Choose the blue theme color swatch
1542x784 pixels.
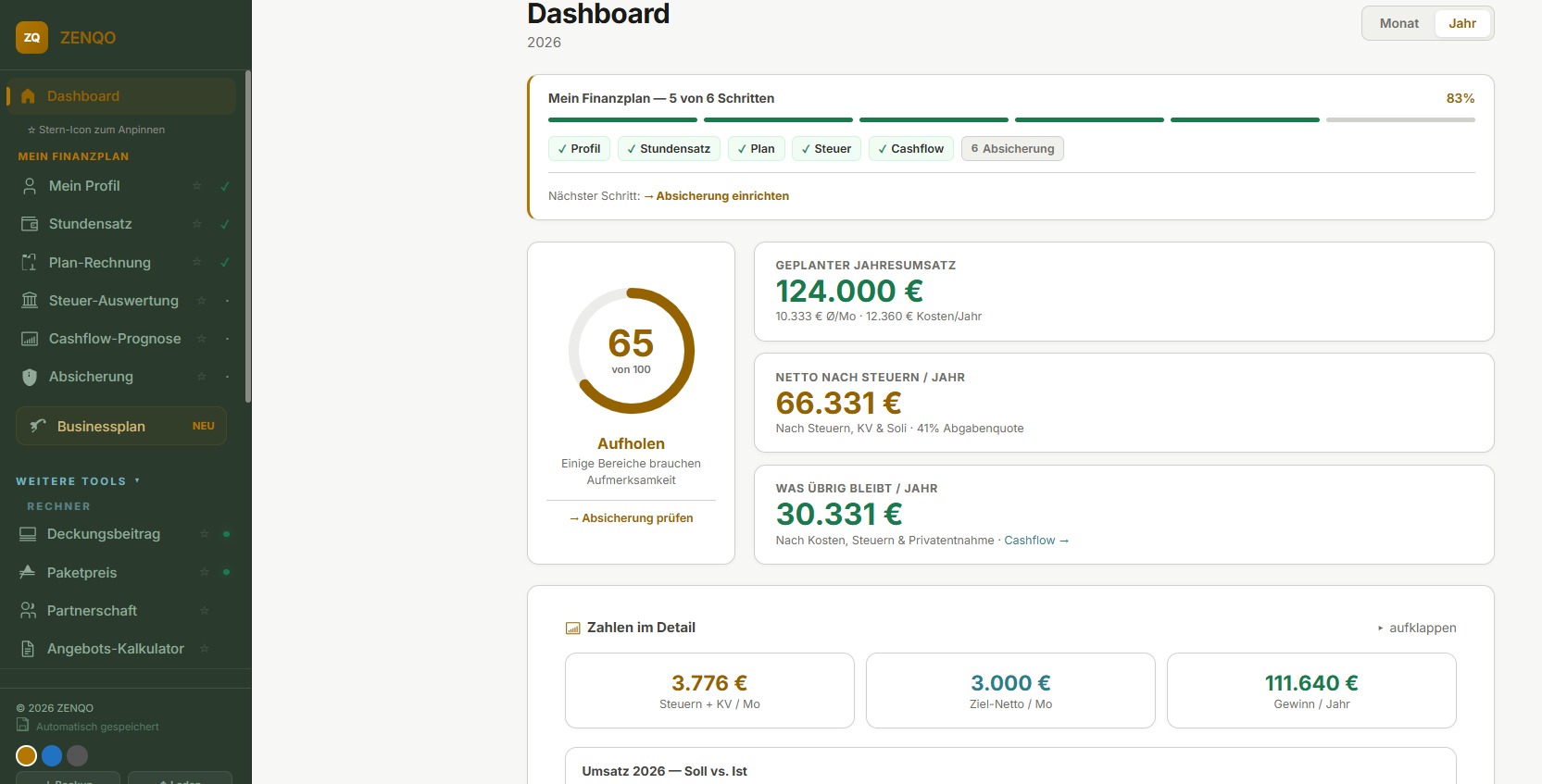52,756
